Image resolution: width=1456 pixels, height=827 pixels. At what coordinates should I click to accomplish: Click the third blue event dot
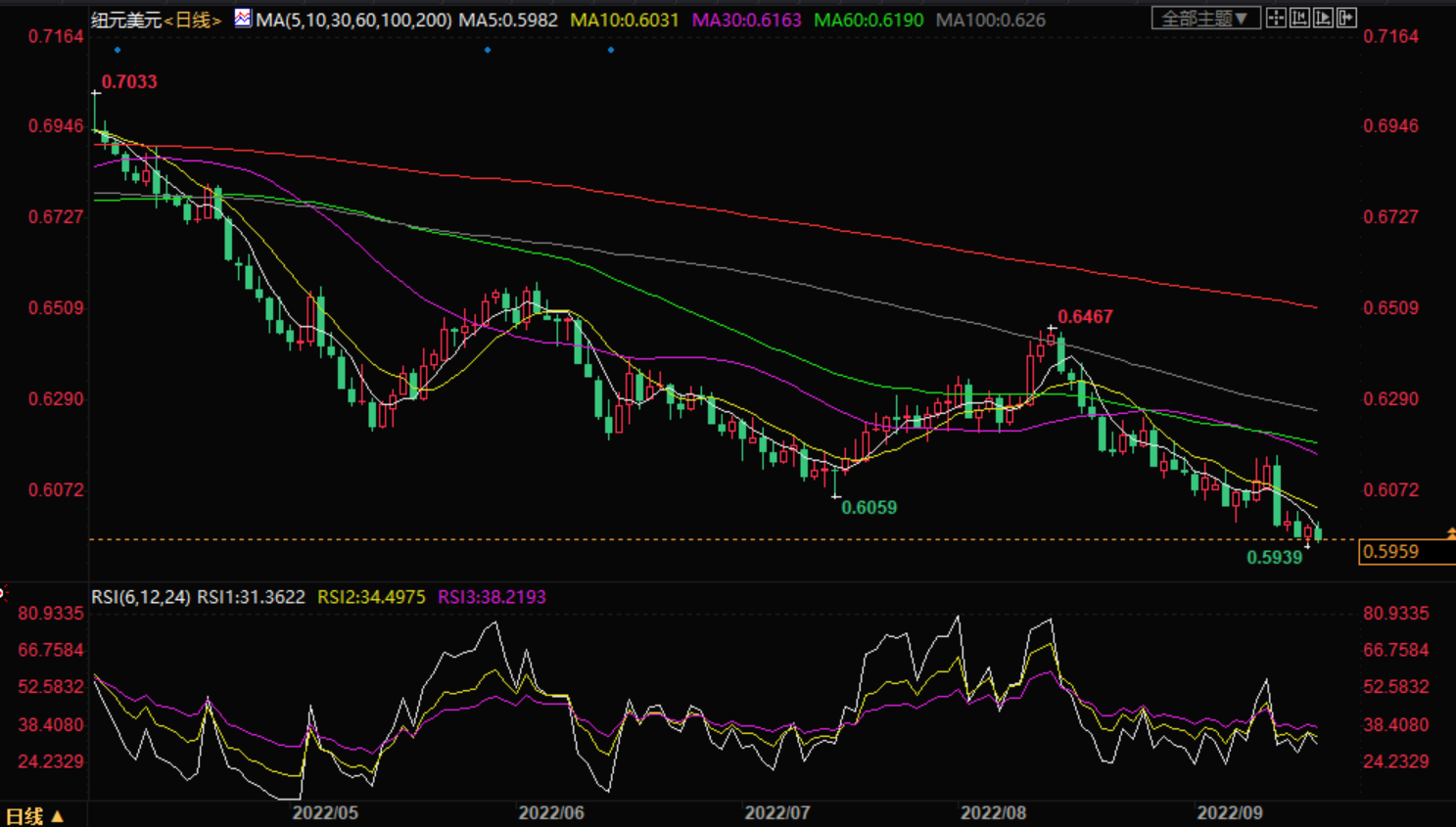click(x=611, y=50)
